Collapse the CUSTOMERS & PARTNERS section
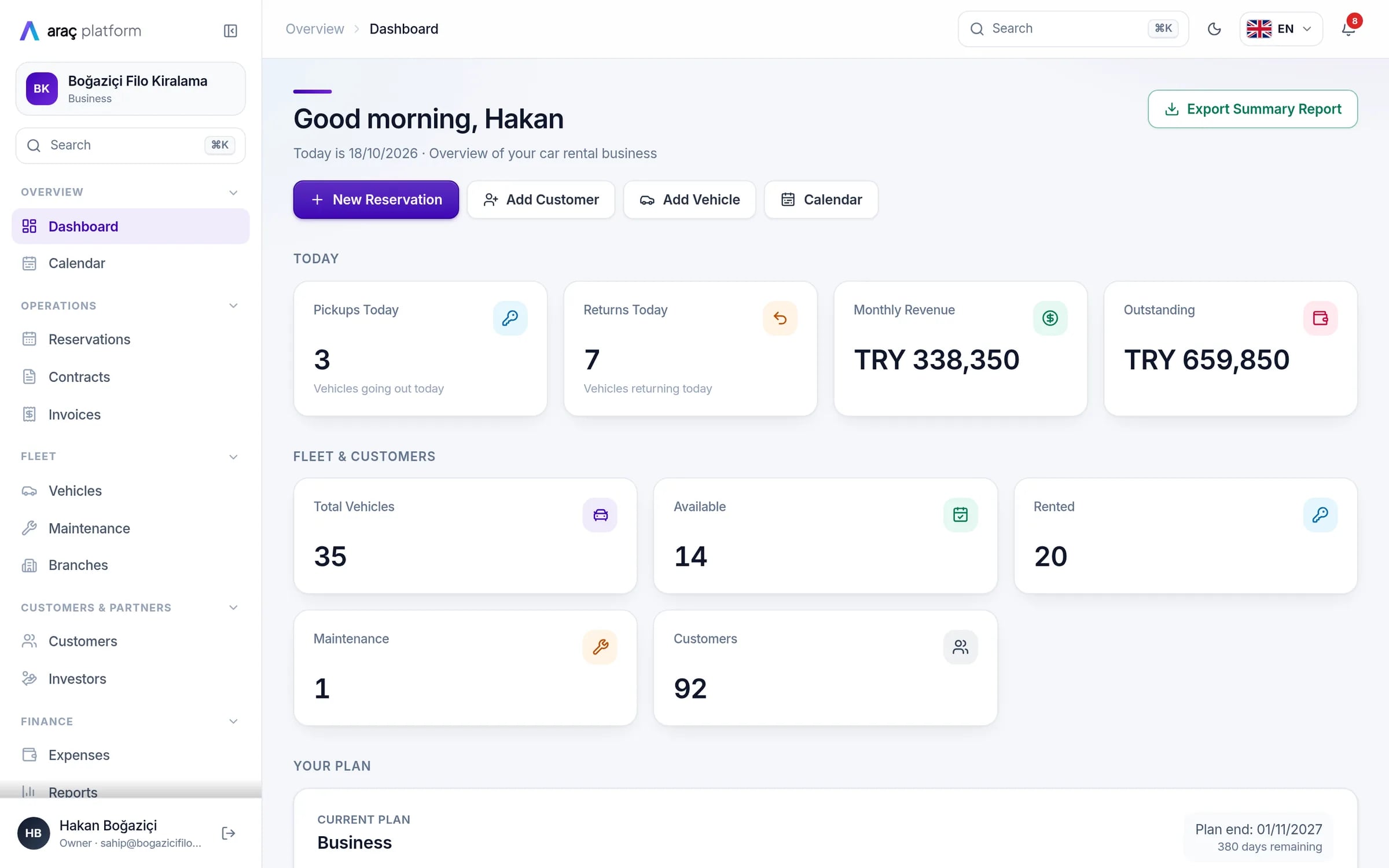 tap(130, 608)
